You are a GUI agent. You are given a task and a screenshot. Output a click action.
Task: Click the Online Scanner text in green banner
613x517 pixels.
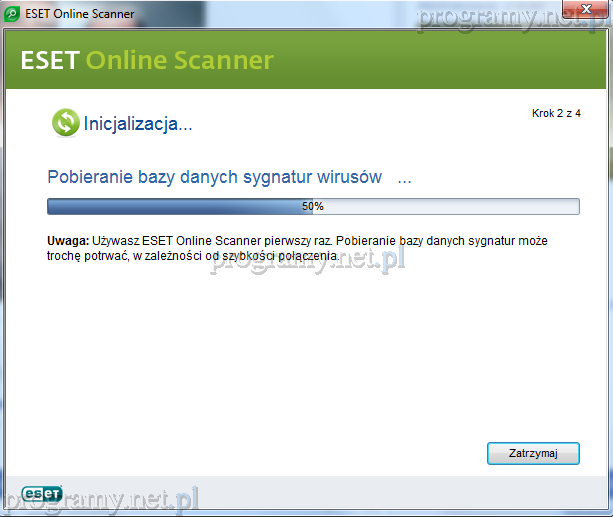coord(180,60)
